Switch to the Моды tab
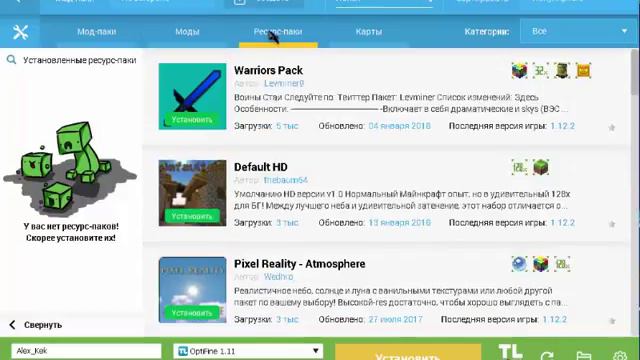This screenshot has width=640, height=360. pyautogui.click(x=187, y=31)
